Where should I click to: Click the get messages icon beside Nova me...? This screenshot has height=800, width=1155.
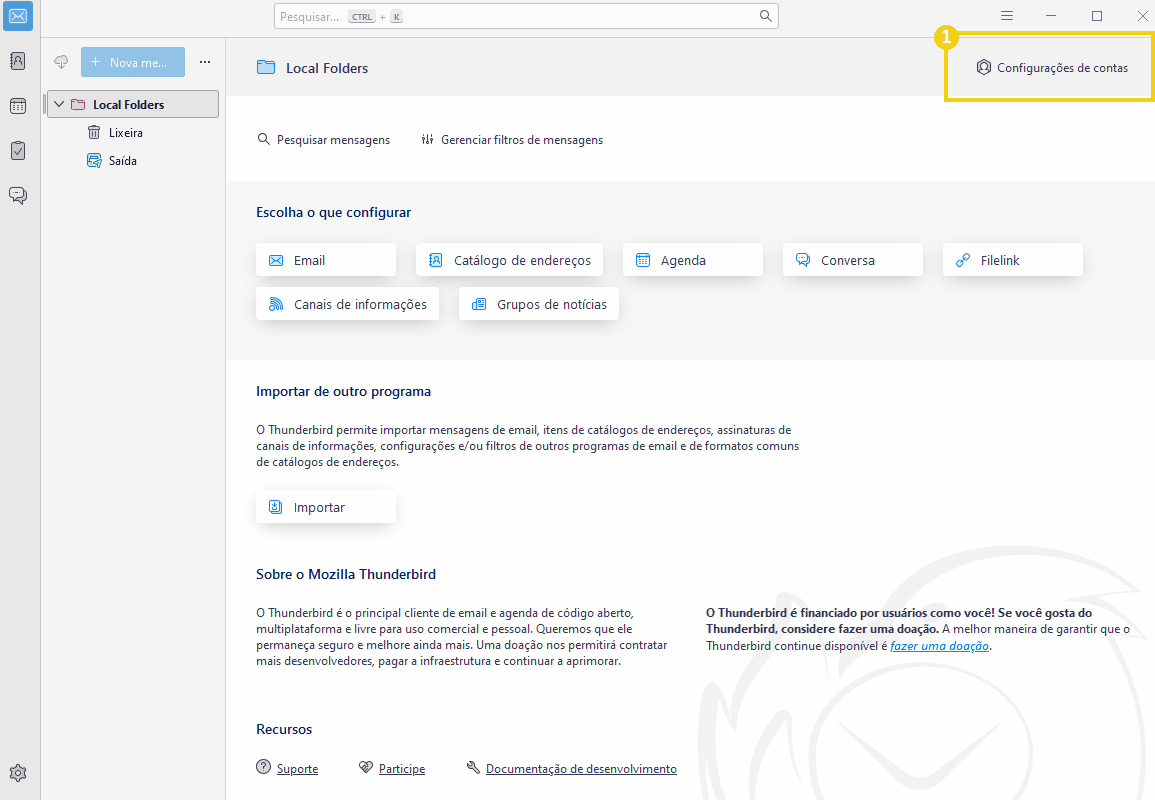point(60,61)
